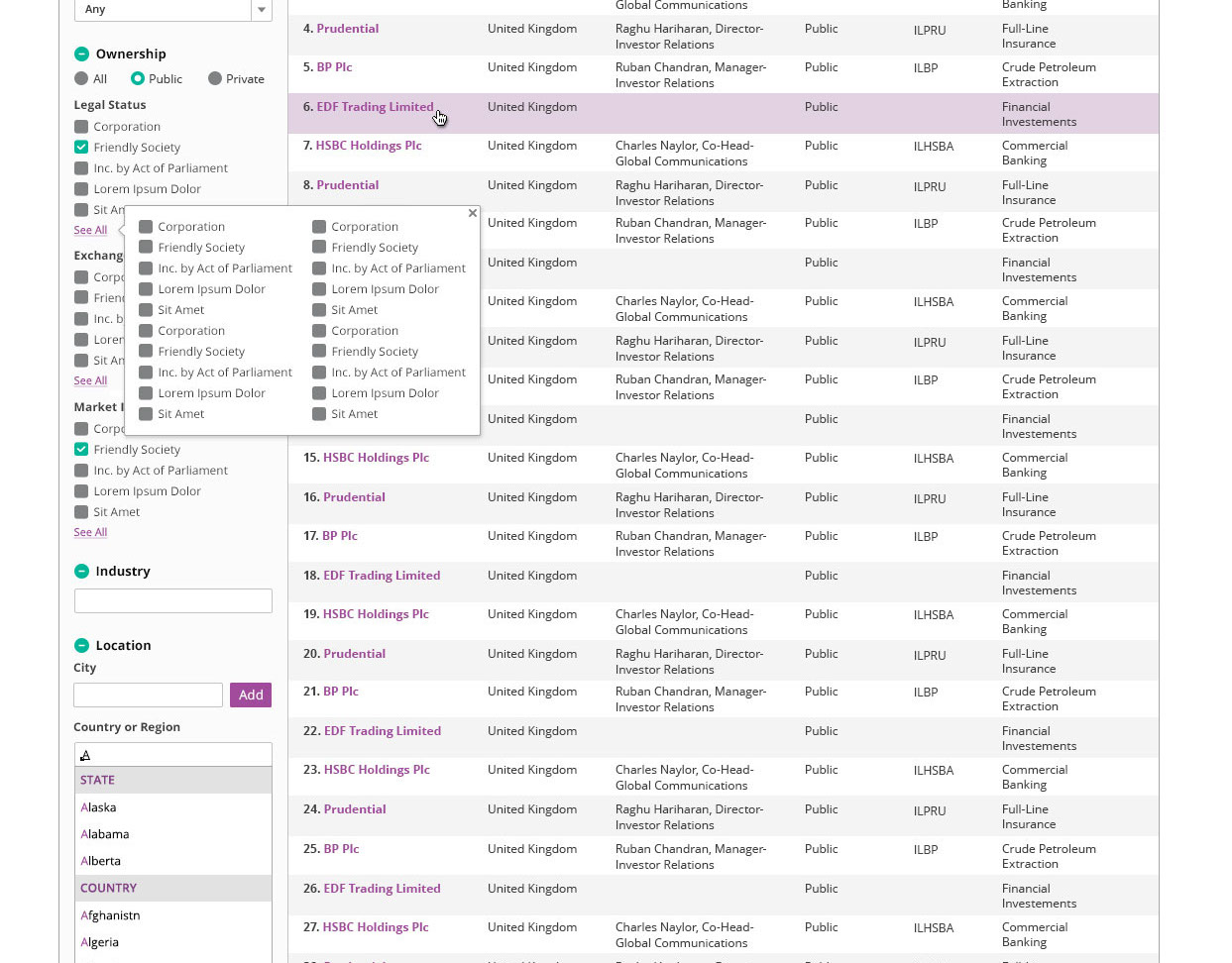Uncheck Friendly Society in the Market section
The image size is (1232, 963).
coord(81,449)
